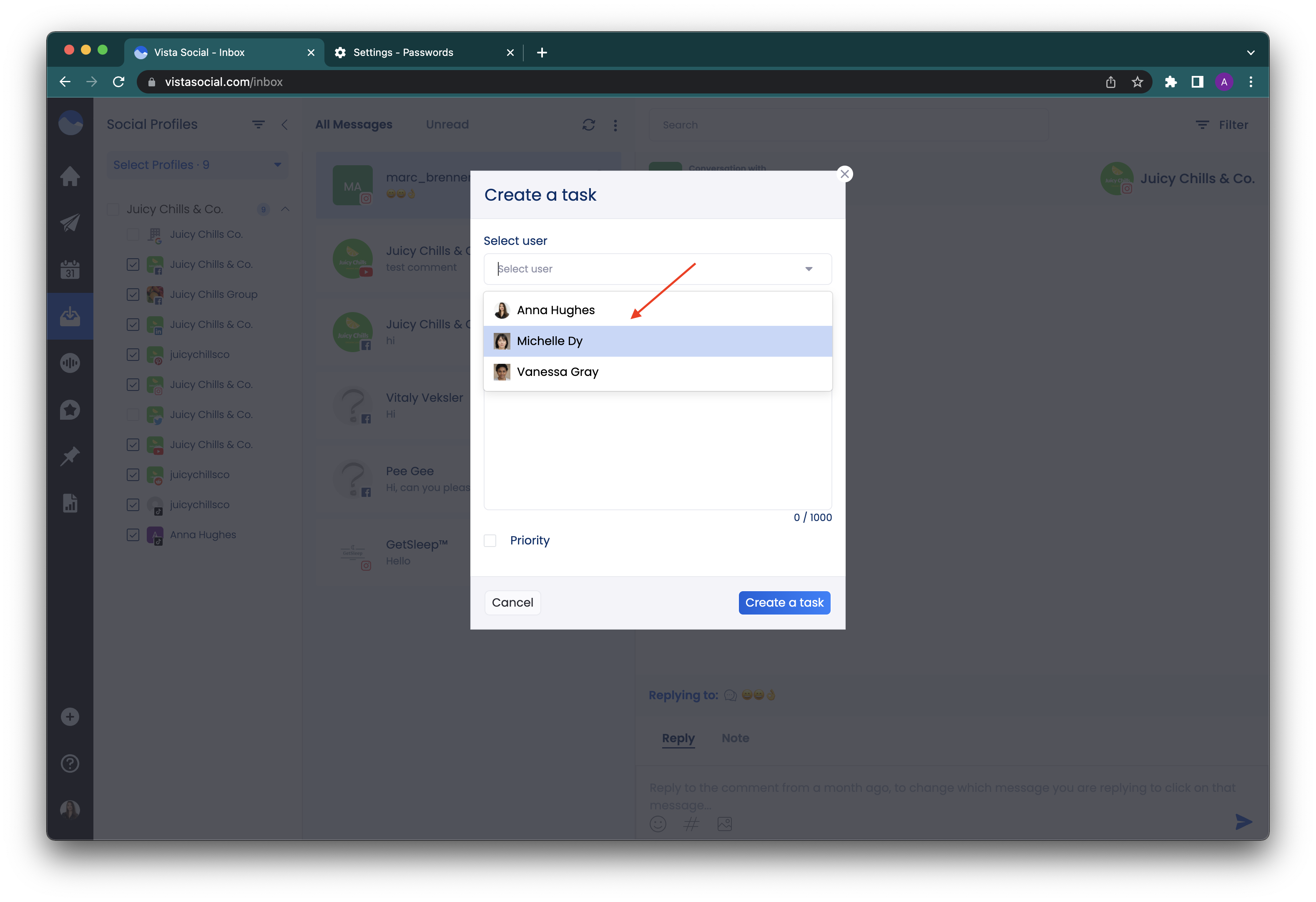Screen dimensions: 1316x902
Task: Open the emoji picker in reply box
Action: 658,824
